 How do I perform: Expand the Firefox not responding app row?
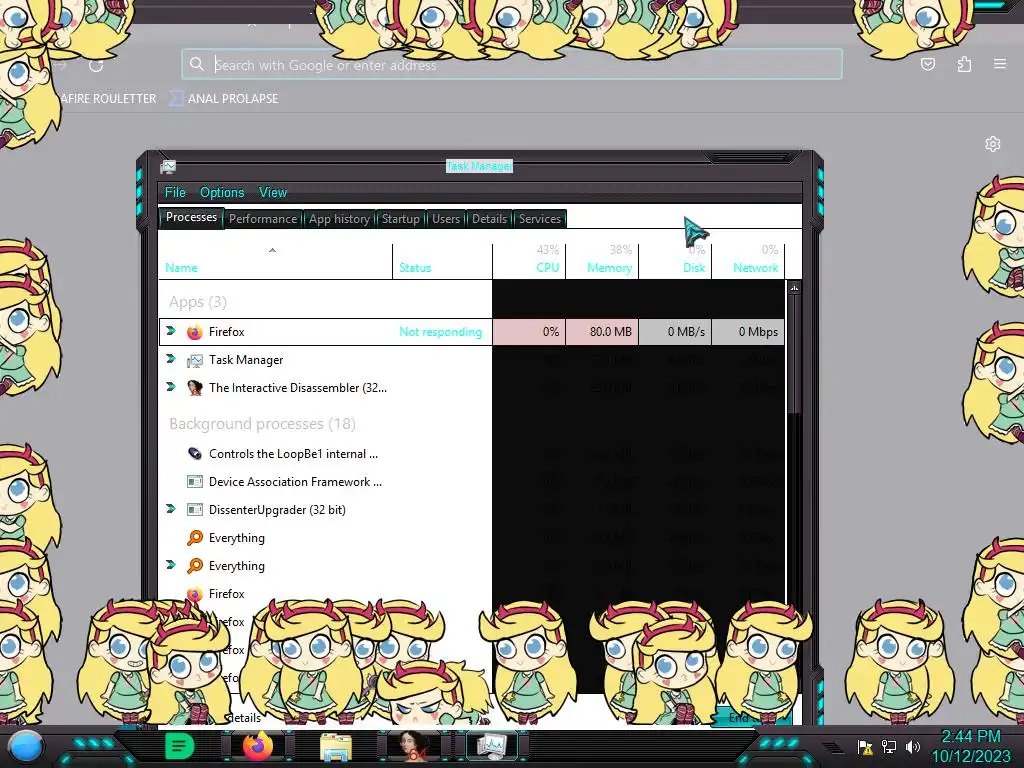pos(171,331)
